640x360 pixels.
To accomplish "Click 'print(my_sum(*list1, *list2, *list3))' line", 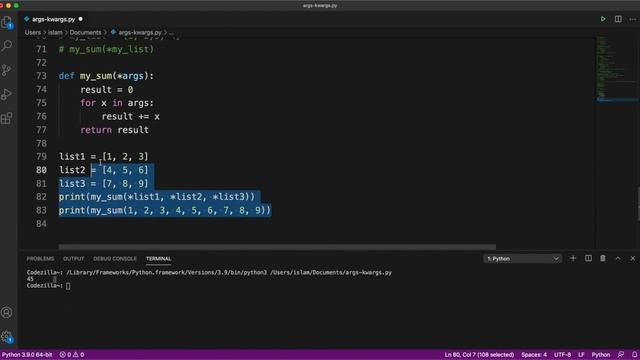I will pyautogui.click(x=157, y=197).
